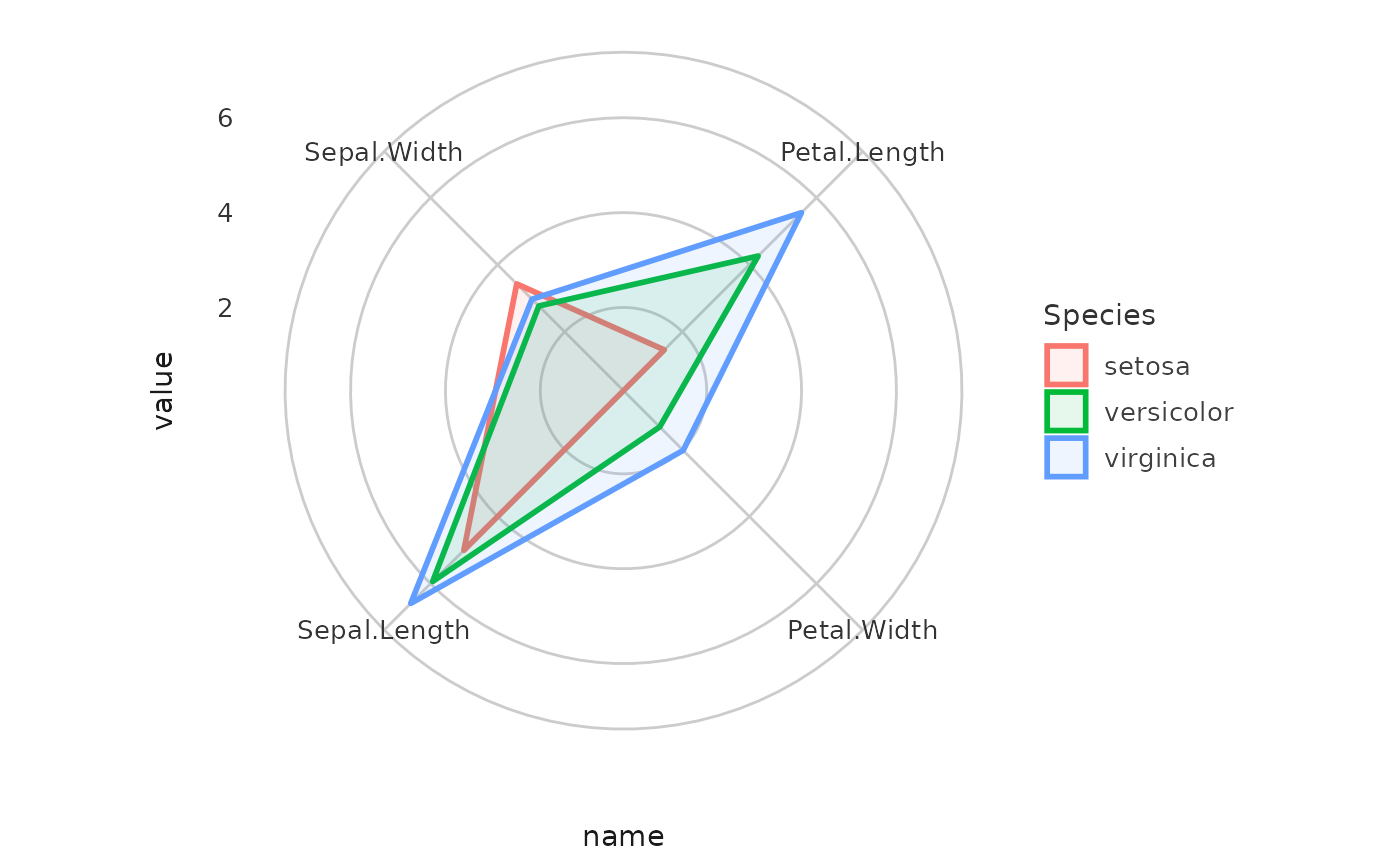
Task: Click the Species legend title
Action: [1099, 315]
